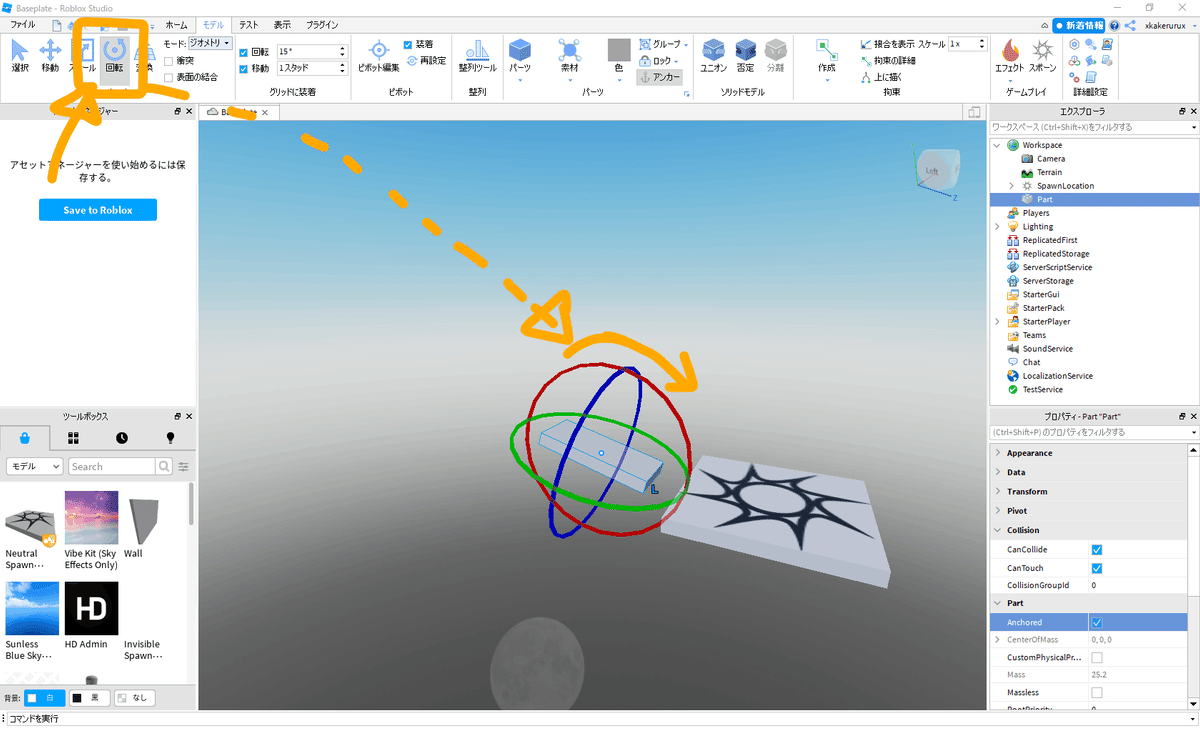Set Toolbox background to なし (none)

coord(134,697)
